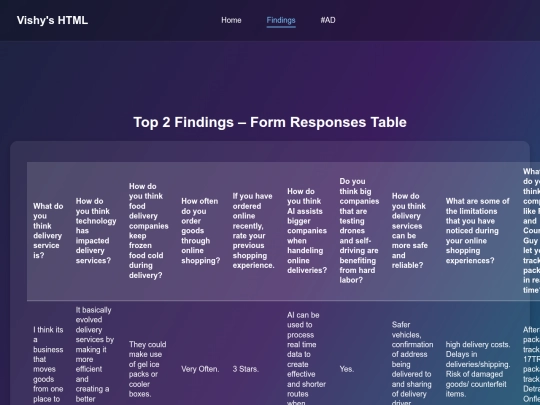
Task: Select the Findings navigation link
Action: (x=281, y=20)
